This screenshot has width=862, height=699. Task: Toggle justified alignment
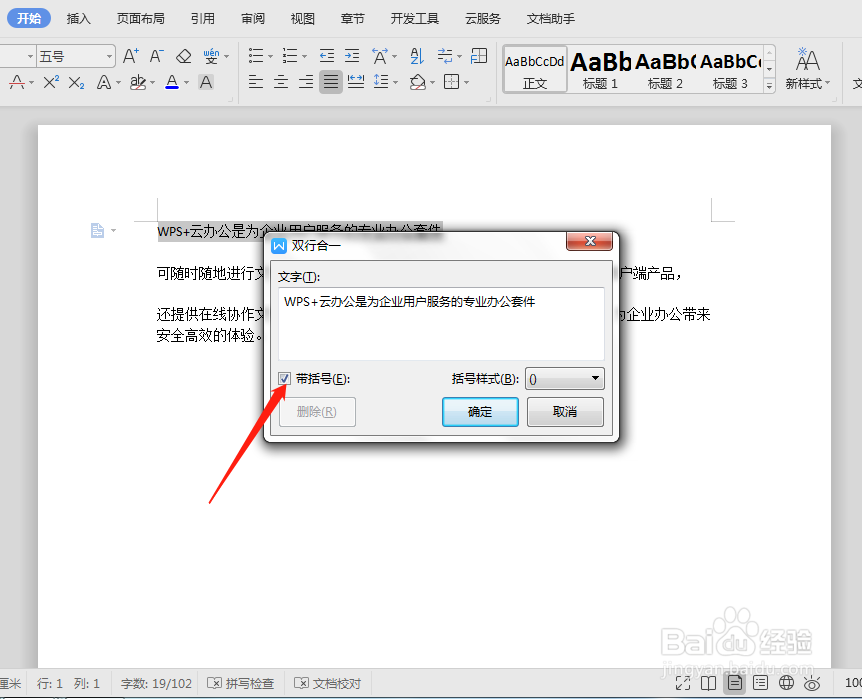click(331, 82)
